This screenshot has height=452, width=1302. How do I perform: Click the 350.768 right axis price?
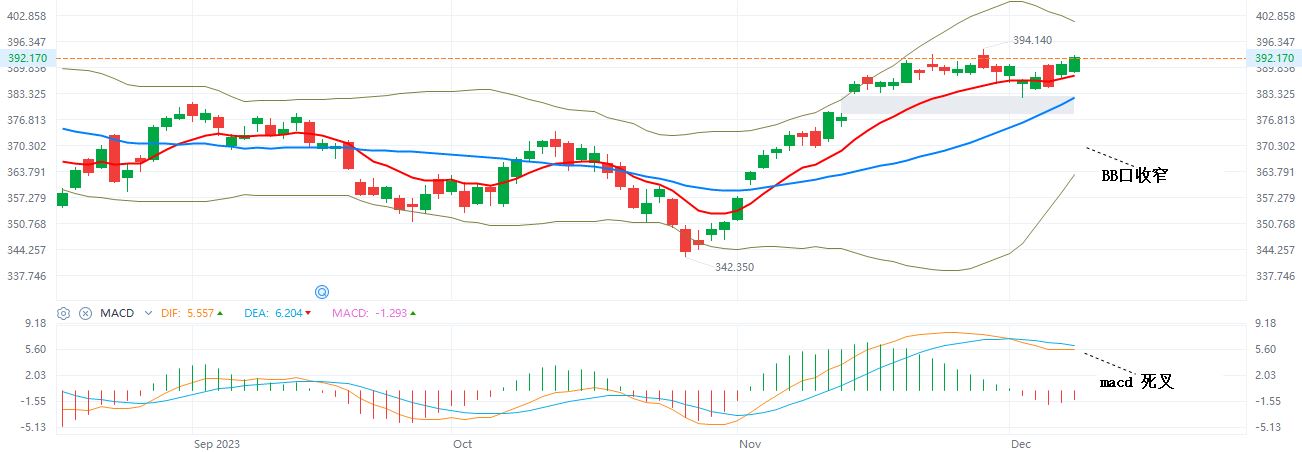click(x=1274, y=224)
